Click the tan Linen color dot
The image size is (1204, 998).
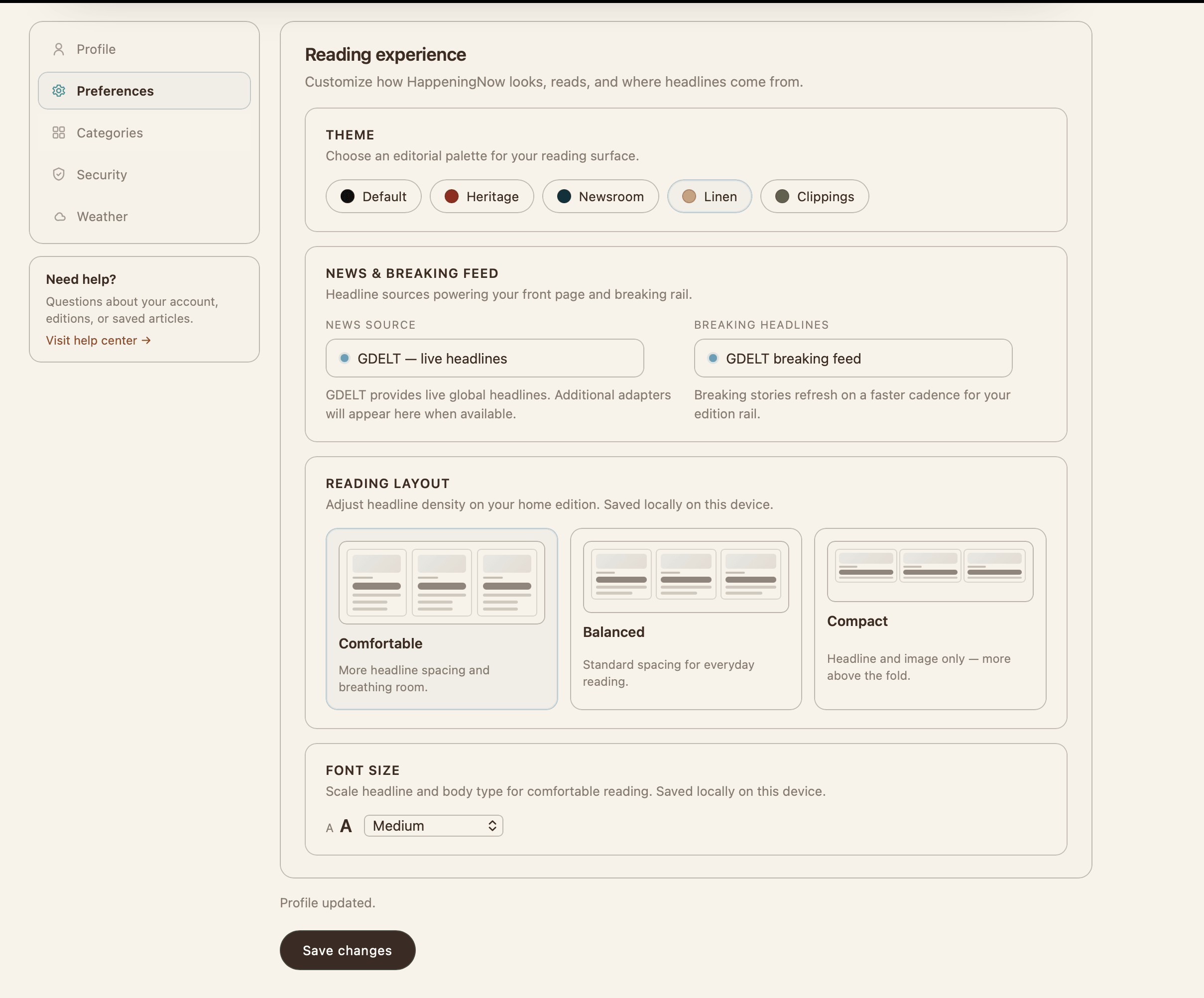coord(689,197)
